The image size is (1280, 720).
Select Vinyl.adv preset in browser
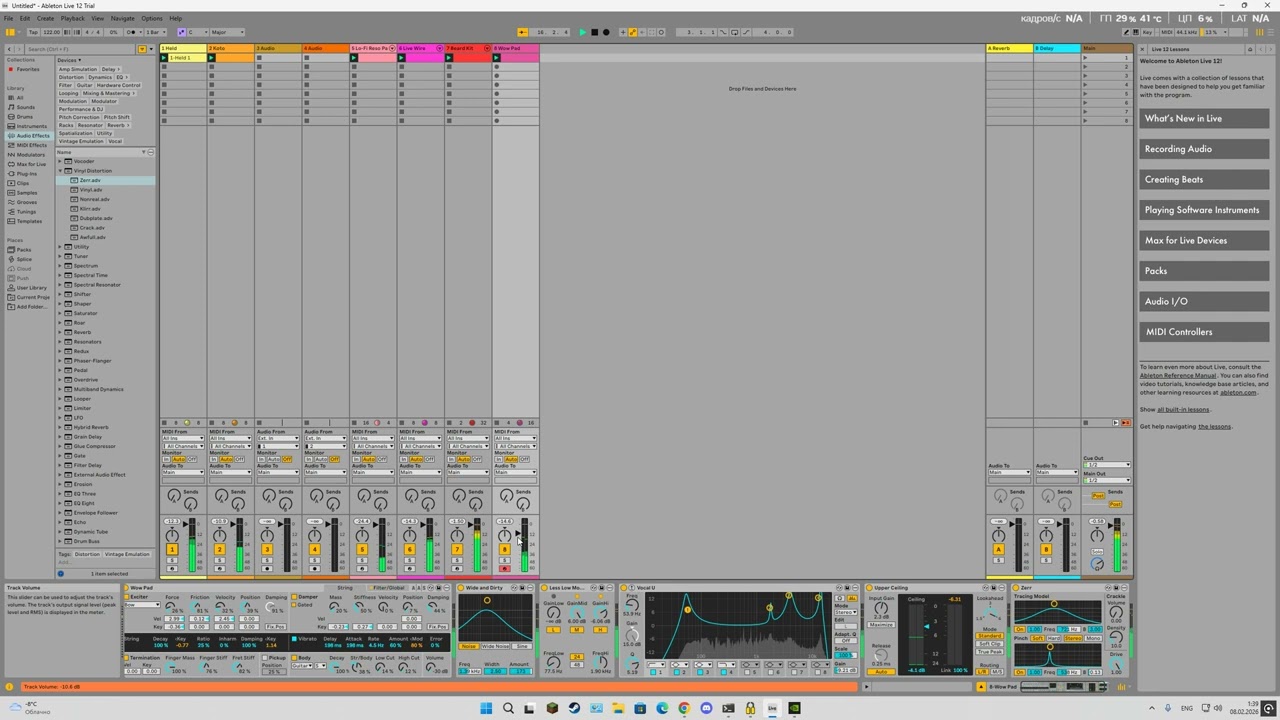pos(91,190)
